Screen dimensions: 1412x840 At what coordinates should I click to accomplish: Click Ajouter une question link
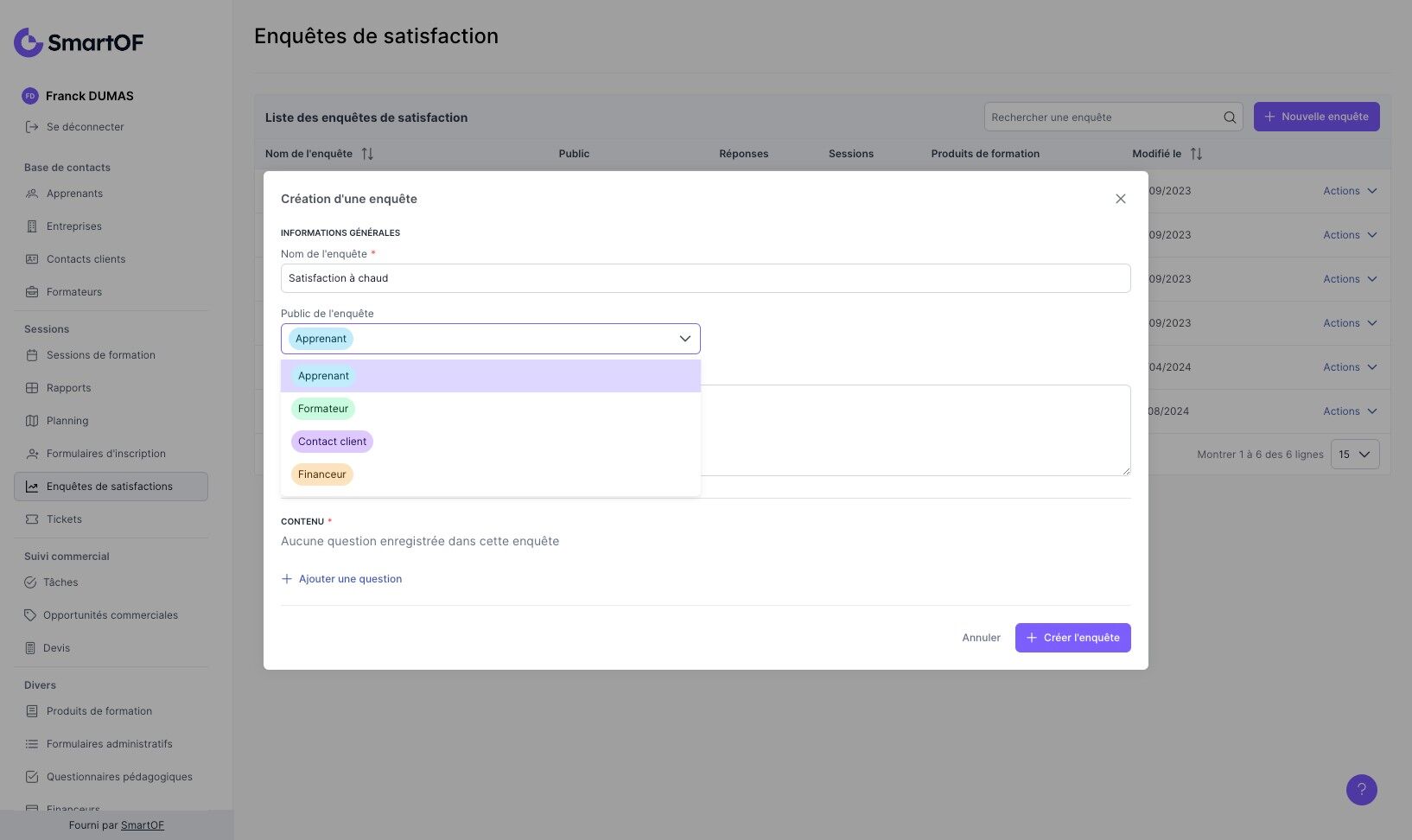341,579
